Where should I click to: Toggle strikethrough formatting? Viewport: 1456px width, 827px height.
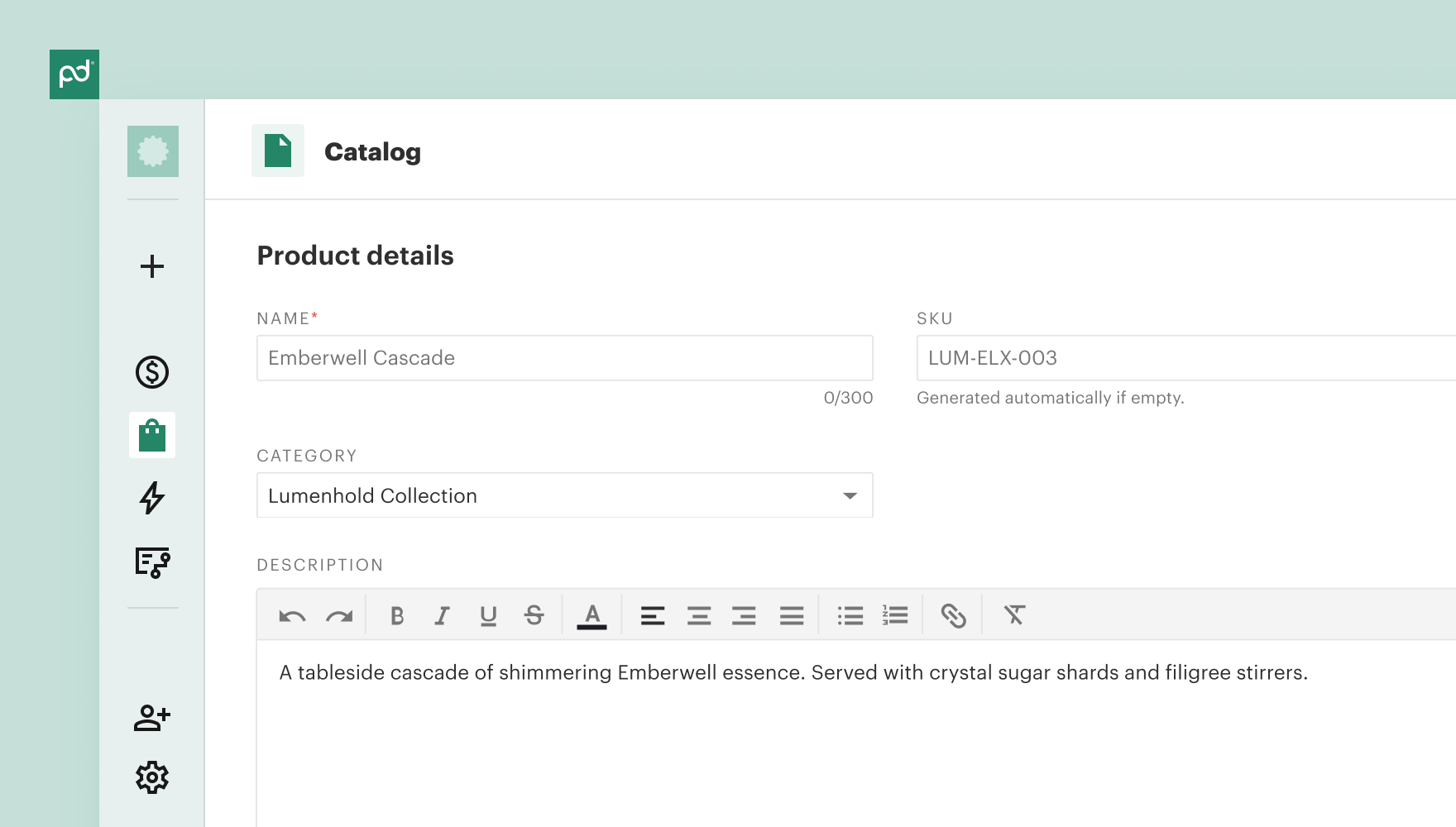click(x=534, y=615)
